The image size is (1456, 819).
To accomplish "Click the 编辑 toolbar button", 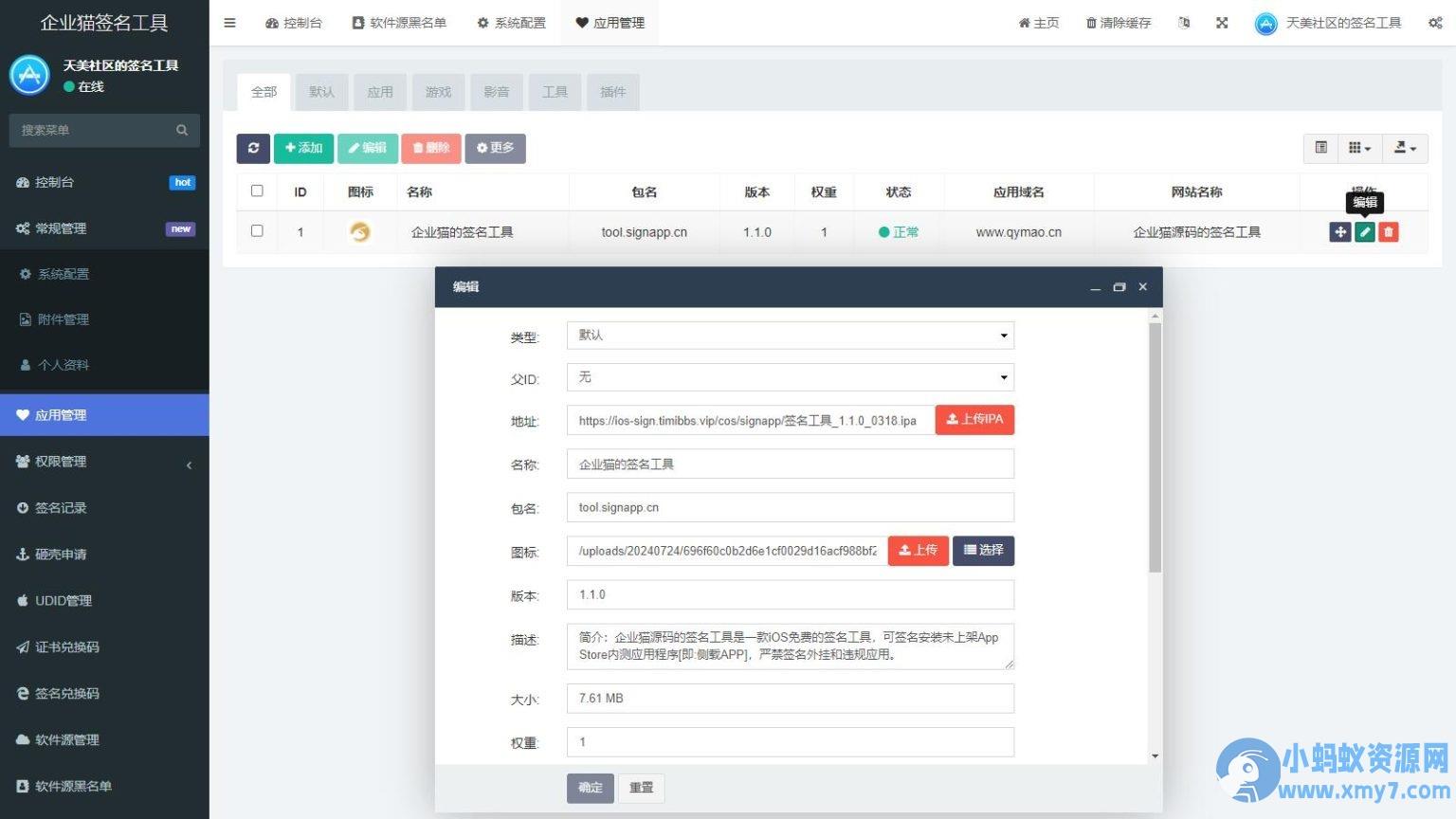I will [368, 148].
